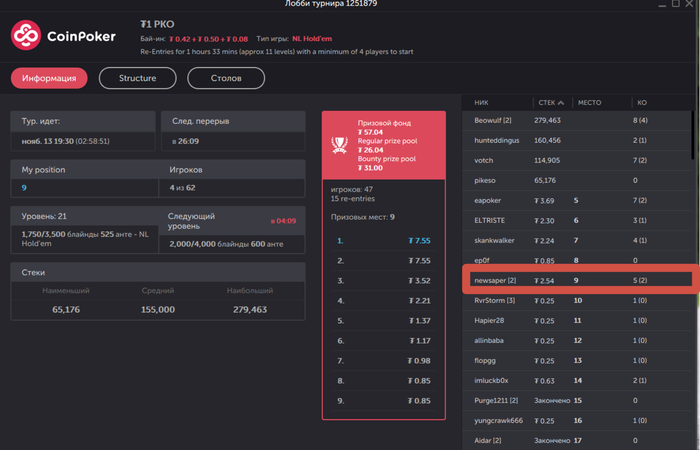
Task: Click the 5th place prize ₮1.37
Action: click(x=419, y=321)
